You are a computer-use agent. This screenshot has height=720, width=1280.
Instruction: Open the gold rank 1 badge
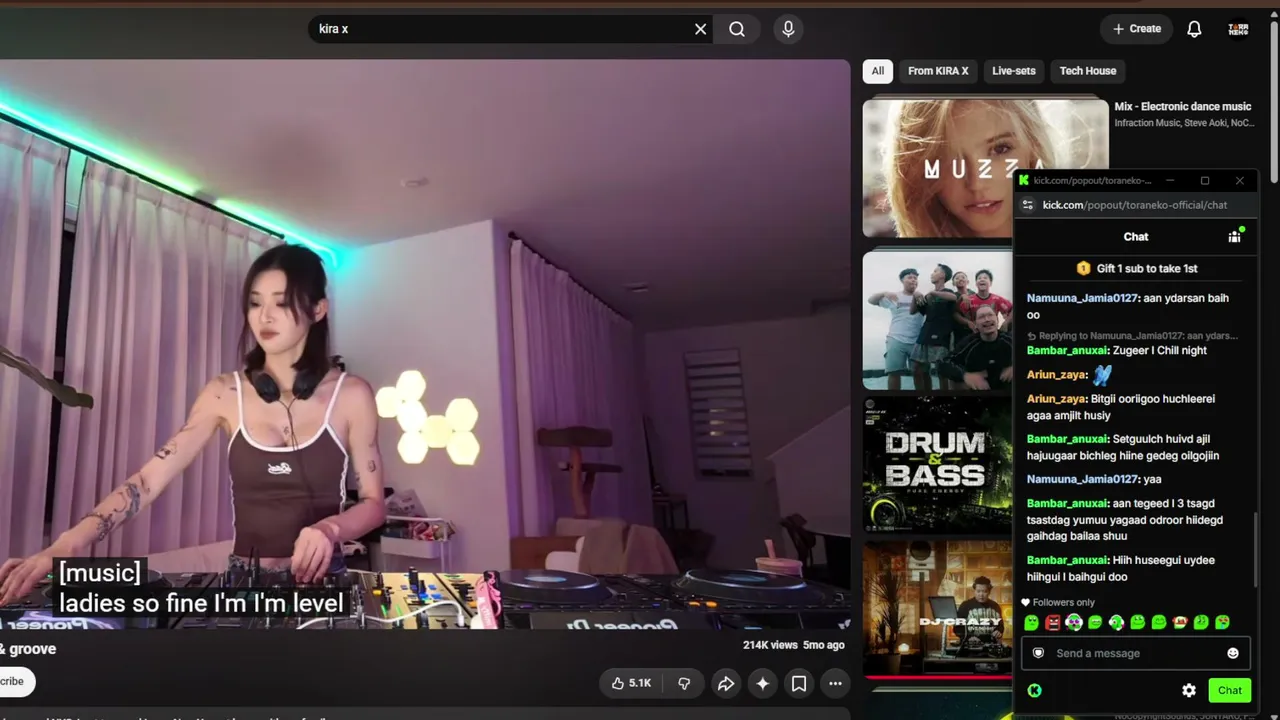(x=1083, y=268)
